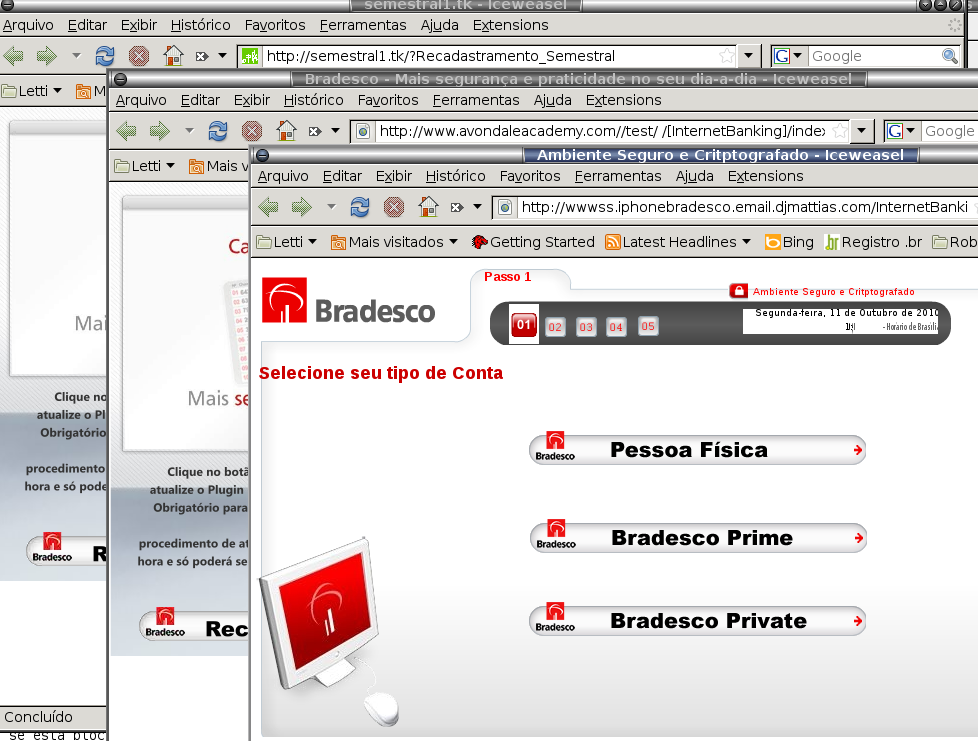Stop loading in the semestral1.tk window
The width and height of the screenshot is (978, 741).
pos(138,56)
